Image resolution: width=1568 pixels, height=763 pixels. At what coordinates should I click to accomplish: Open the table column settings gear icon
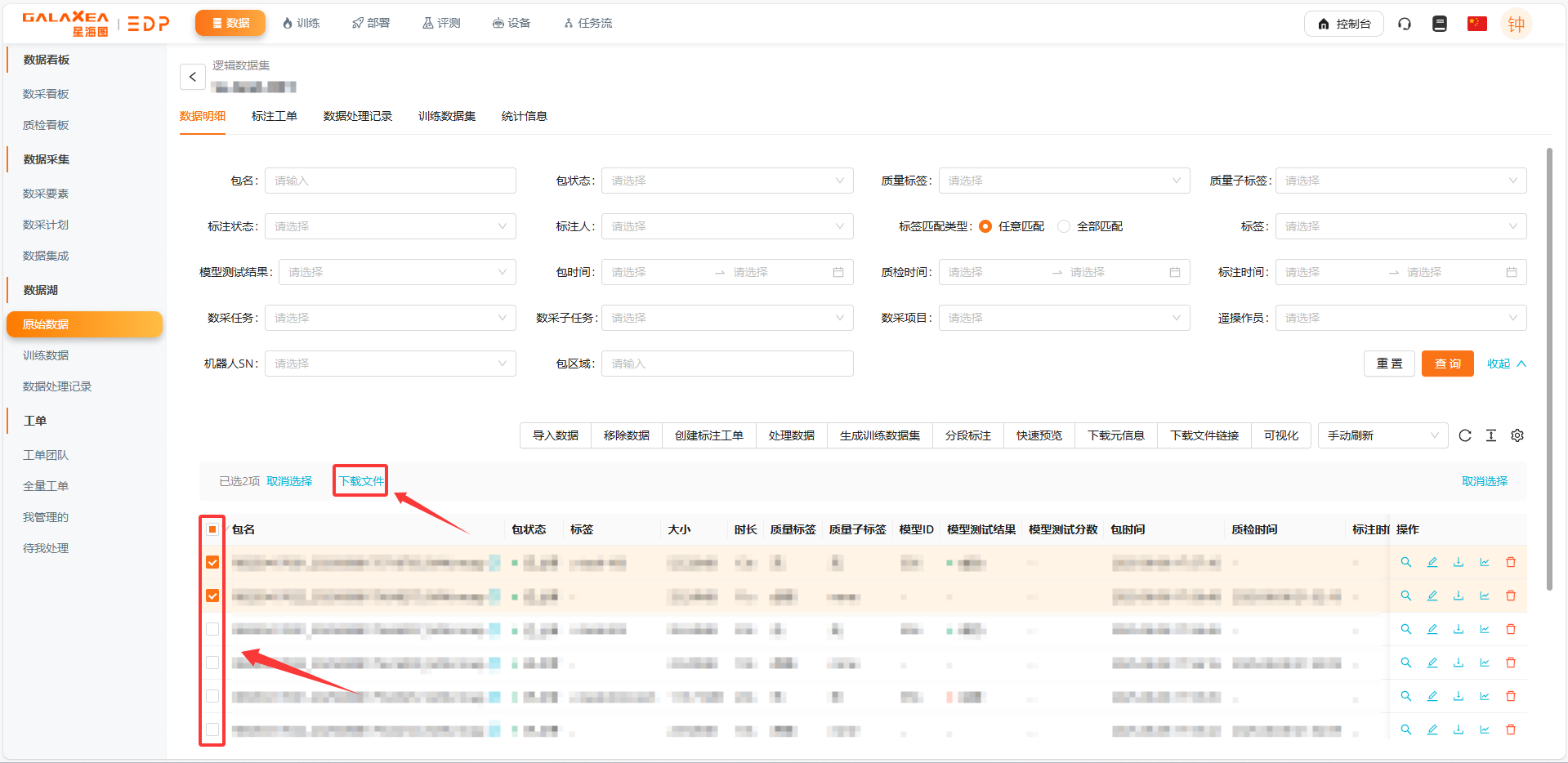tap(1517, 435)
